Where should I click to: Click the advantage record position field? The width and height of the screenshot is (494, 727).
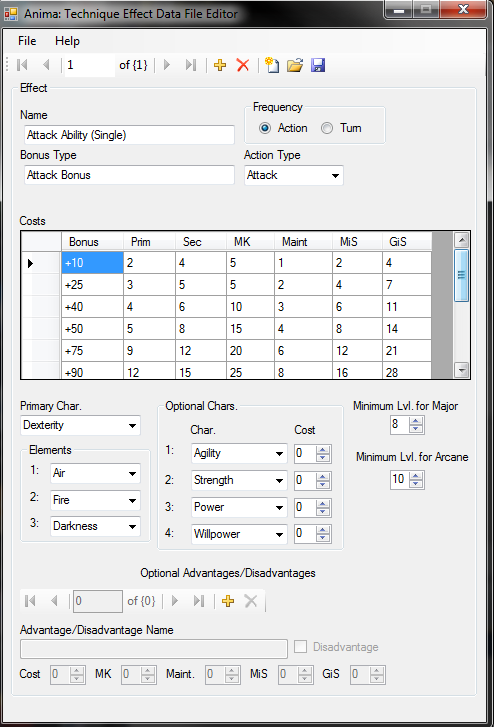coord(98,601)
